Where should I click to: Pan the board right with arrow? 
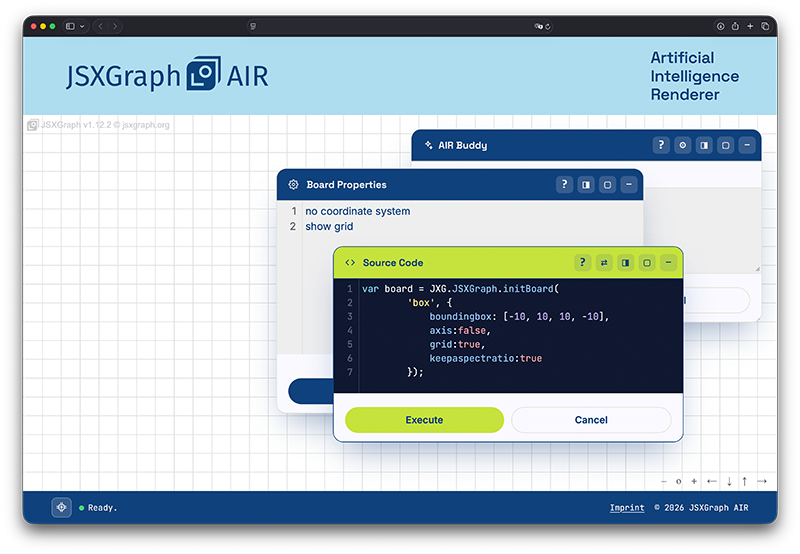tap(762, 481)
